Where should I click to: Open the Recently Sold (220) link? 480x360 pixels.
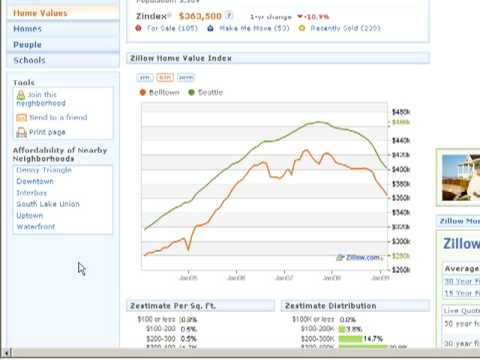345,28
